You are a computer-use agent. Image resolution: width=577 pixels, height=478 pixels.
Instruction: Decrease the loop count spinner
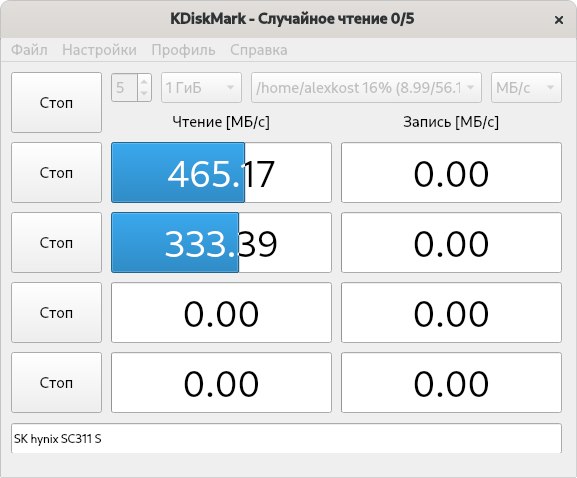[x=144, y=94]
